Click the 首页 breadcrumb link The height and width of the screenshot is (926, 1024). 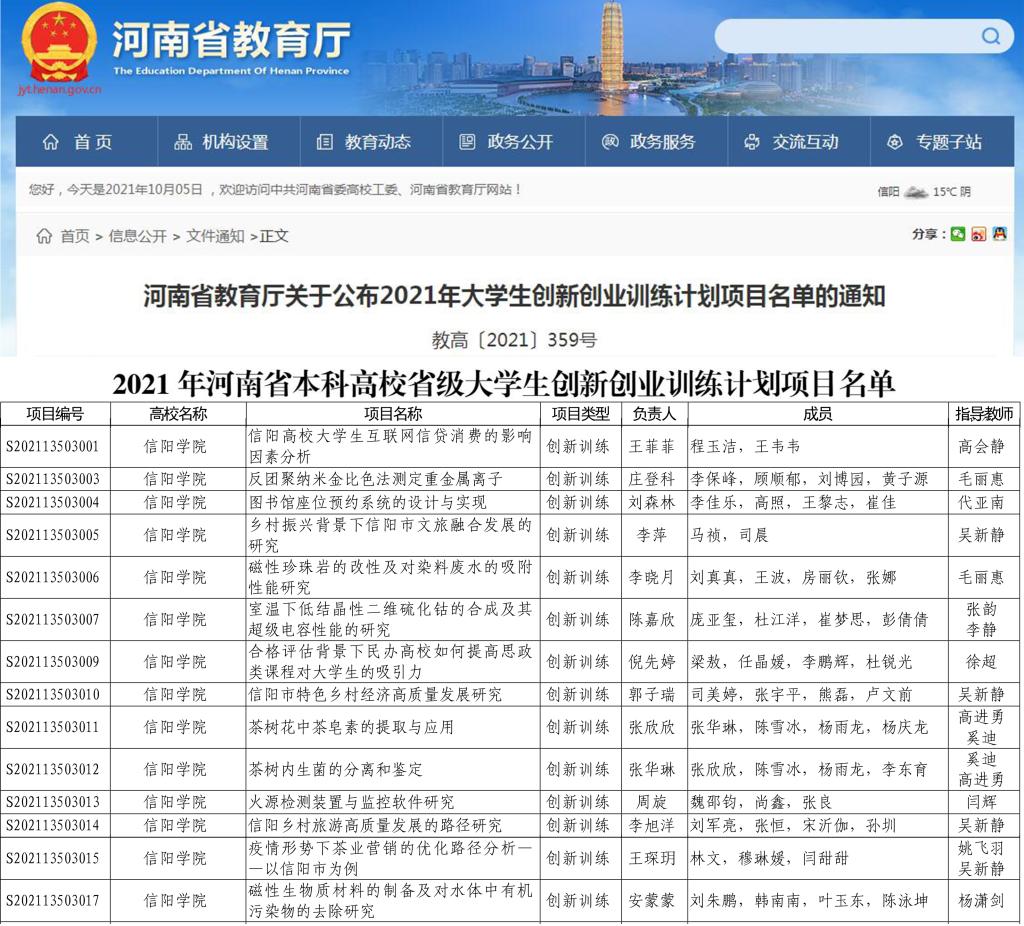coord(75,236)
